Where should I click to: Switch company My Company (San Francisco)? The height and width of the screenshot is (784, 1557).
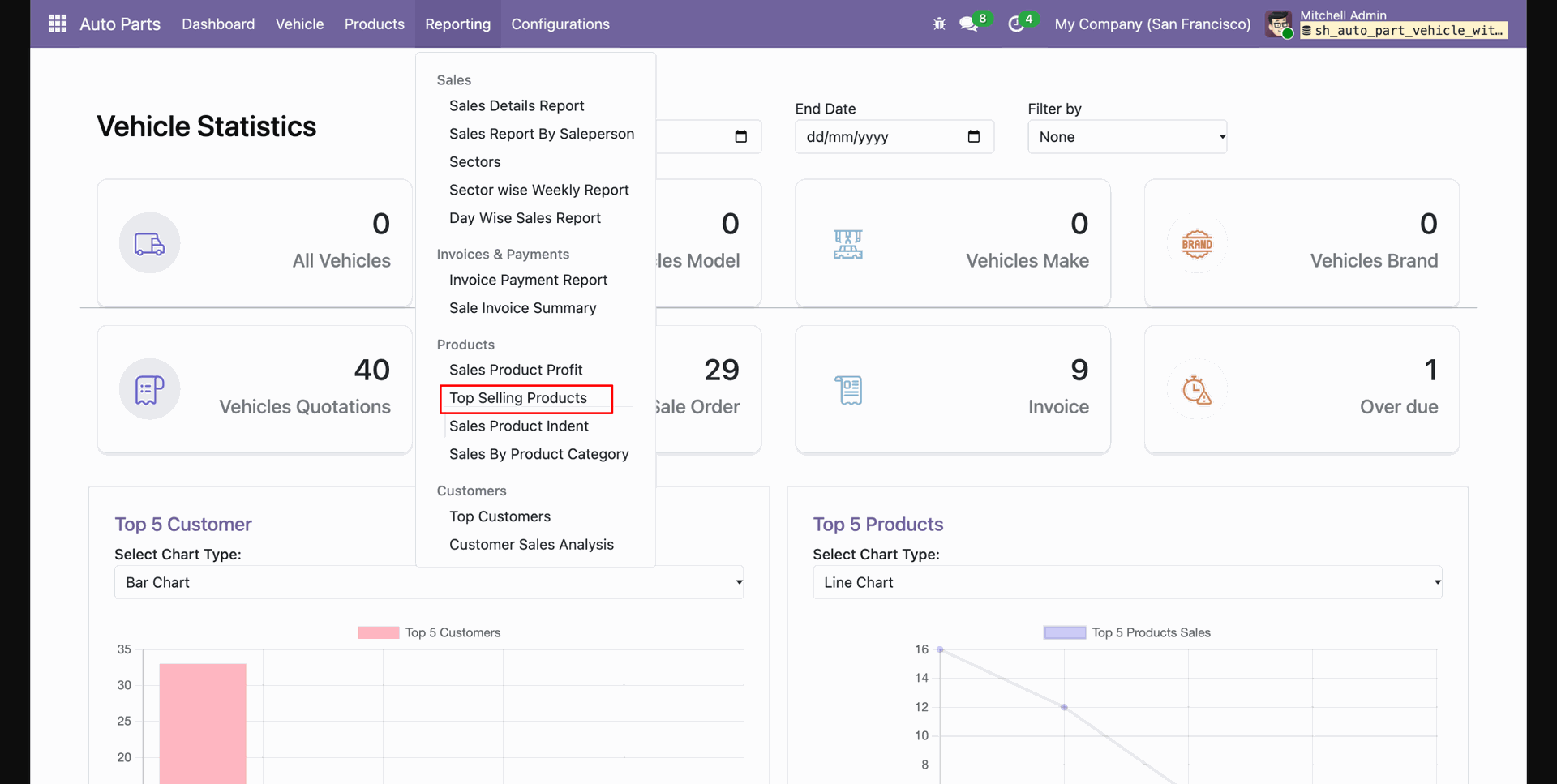point(1152,24)
